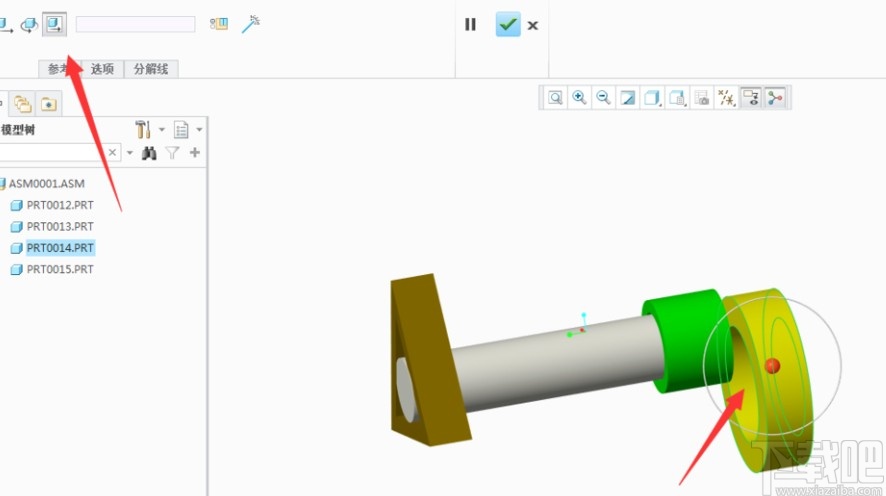
Task: Select the view-plane move icon
Action: pos(55,24)
